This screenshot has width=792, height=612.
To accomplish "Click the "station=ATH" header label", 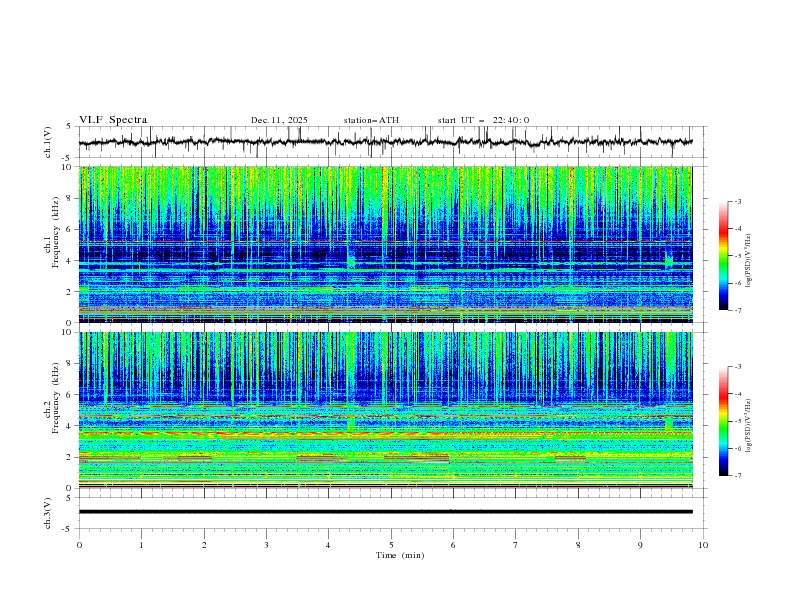I will [371, 120].
